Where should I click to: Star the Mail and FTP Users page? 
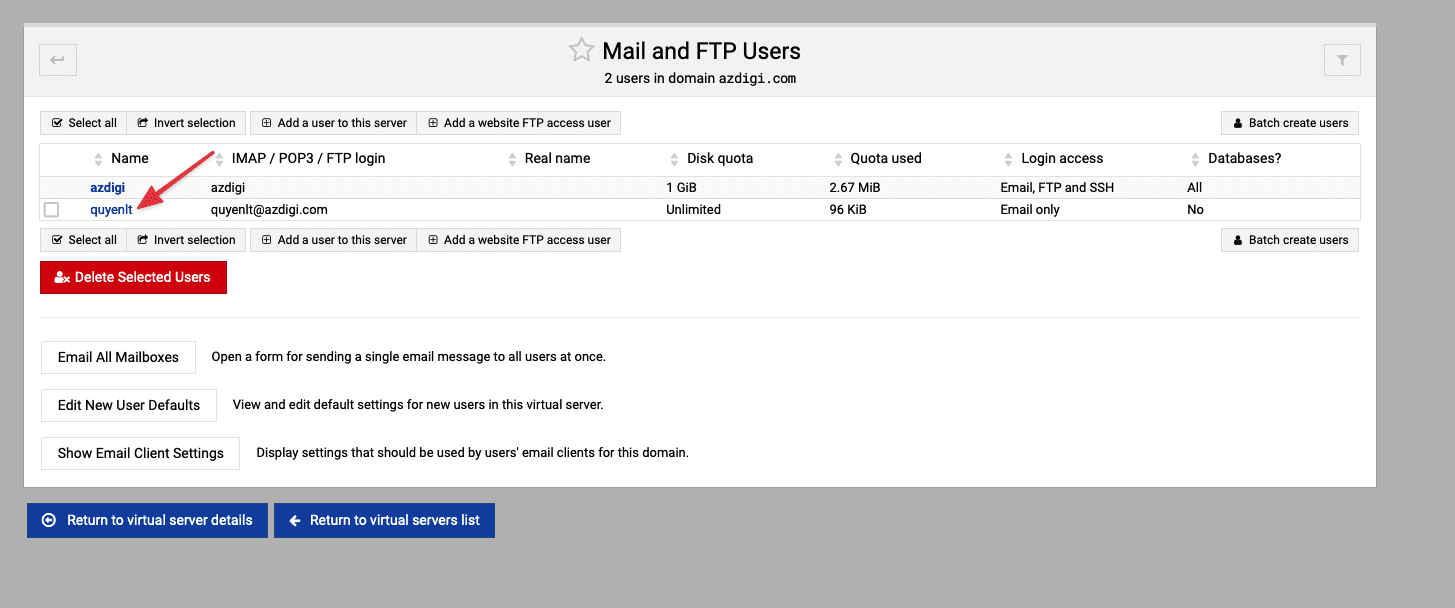pos(581,50)
